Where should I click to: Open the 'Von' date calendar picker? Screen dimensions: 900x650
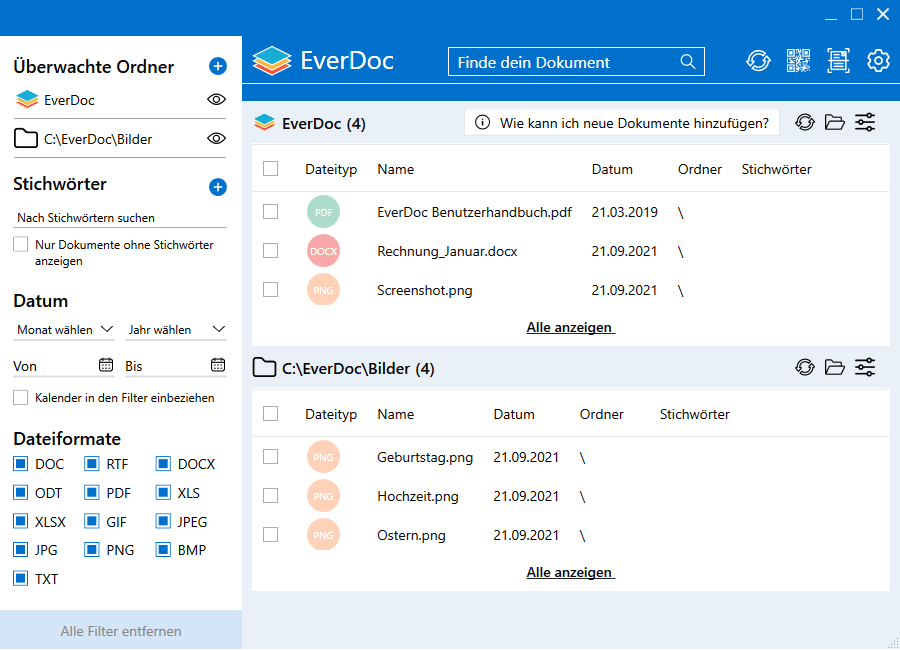tap(106, 365)
